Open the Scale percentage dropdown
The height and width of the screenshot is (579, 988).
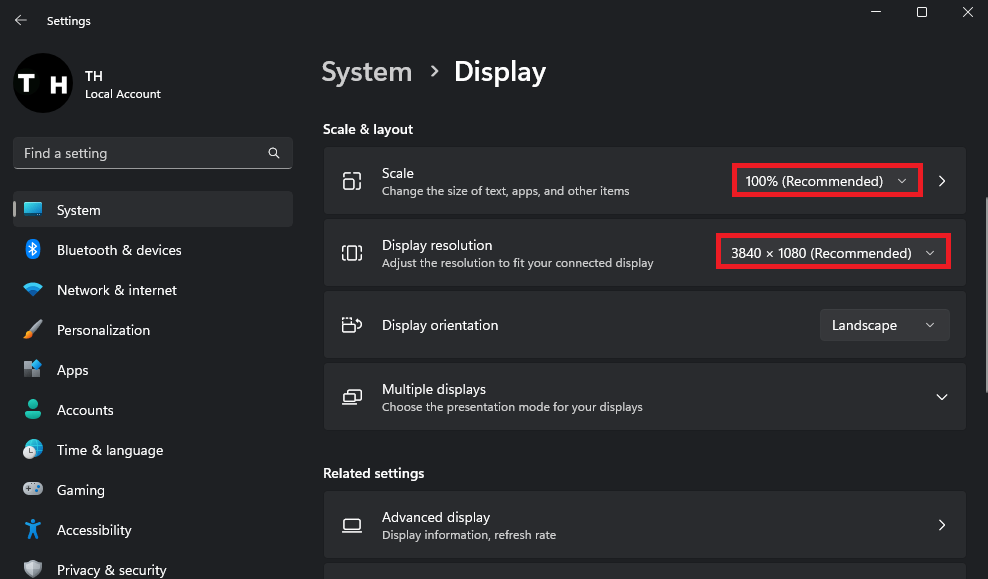[x=827, y=181]
